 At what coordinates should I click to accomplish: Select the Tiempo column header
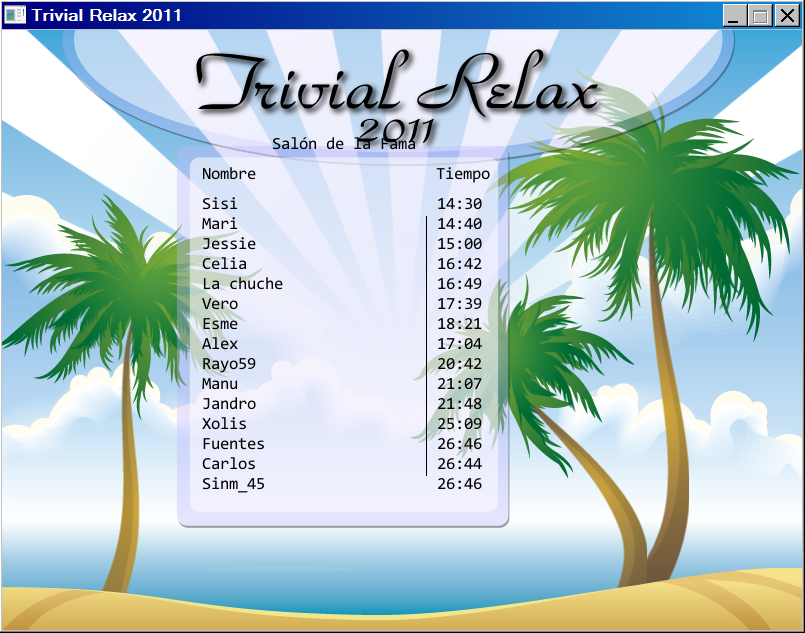(463, 174)
